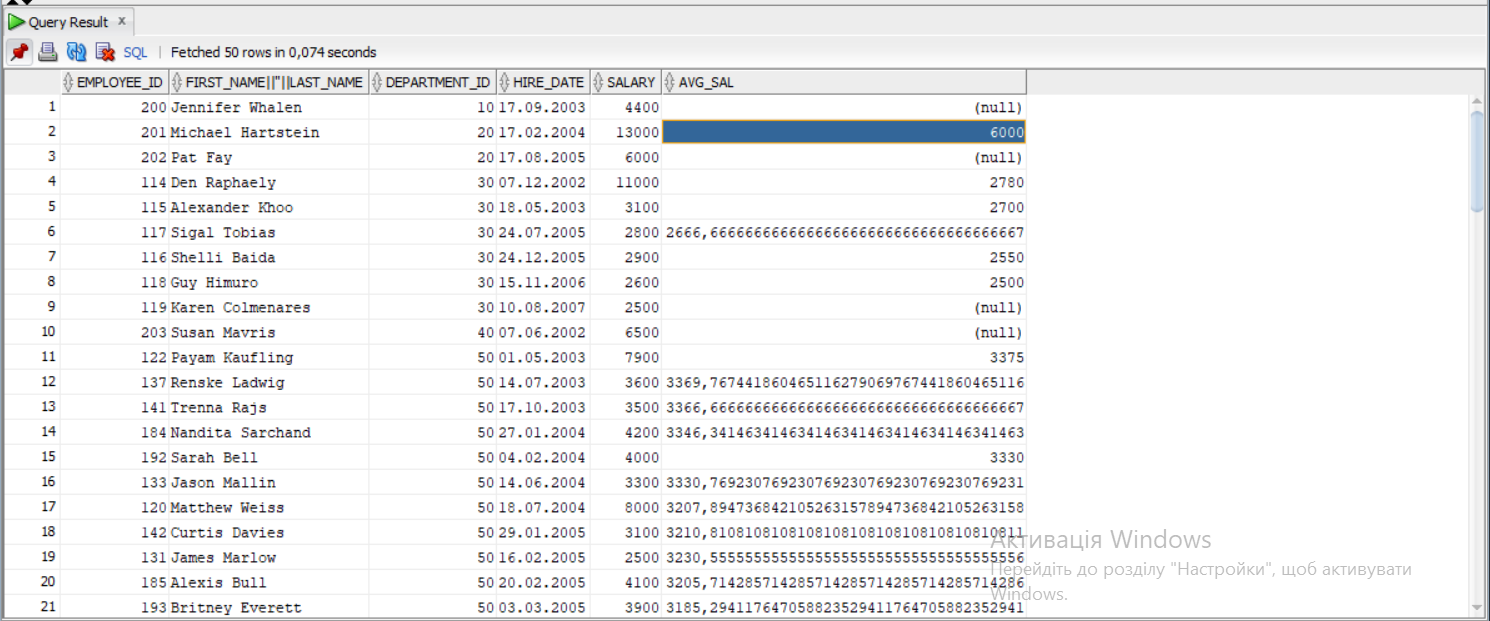Select the cell Alexander Khoo
The width and height of the screenshot is (1490, 621).
coord(268,207)
